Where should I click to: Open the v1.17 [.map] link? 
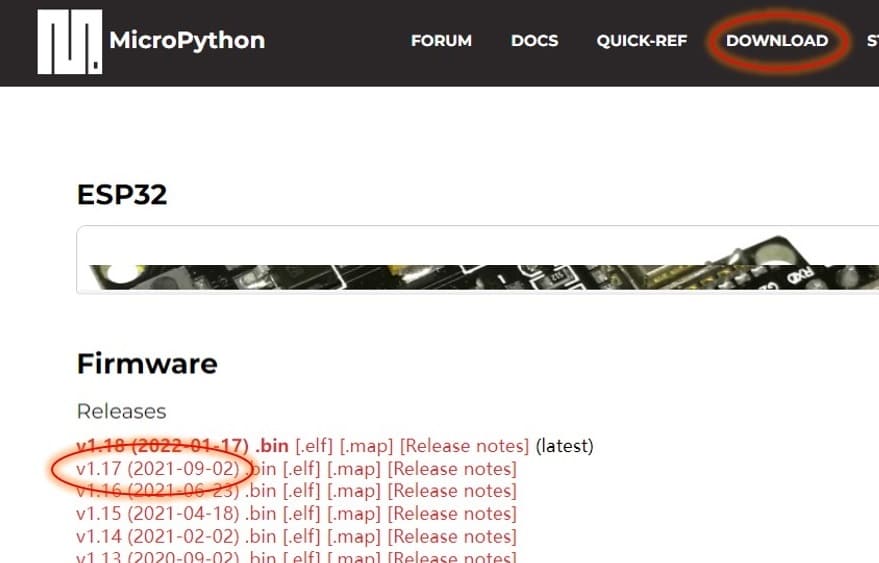click(354, 469)
